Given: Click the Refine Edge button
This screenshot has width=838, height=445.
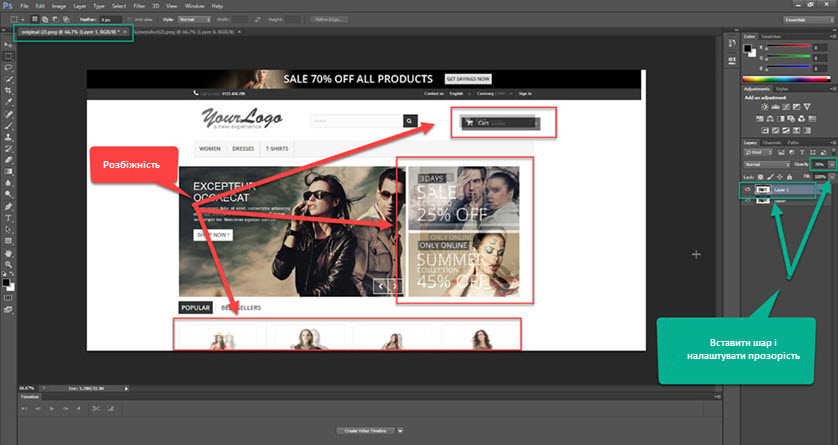Looking at the screenshot, I should (x=329, y=19).
